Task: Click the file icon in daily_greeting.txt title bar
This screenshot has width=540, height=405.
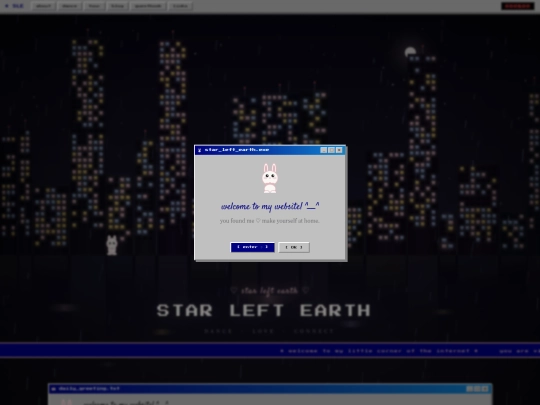Action: 53,389
